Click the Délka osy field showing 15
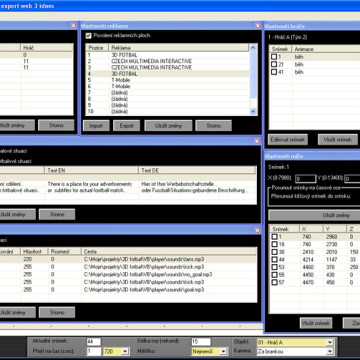Viewport: 360px width, 360px height. tap(201, 342)
